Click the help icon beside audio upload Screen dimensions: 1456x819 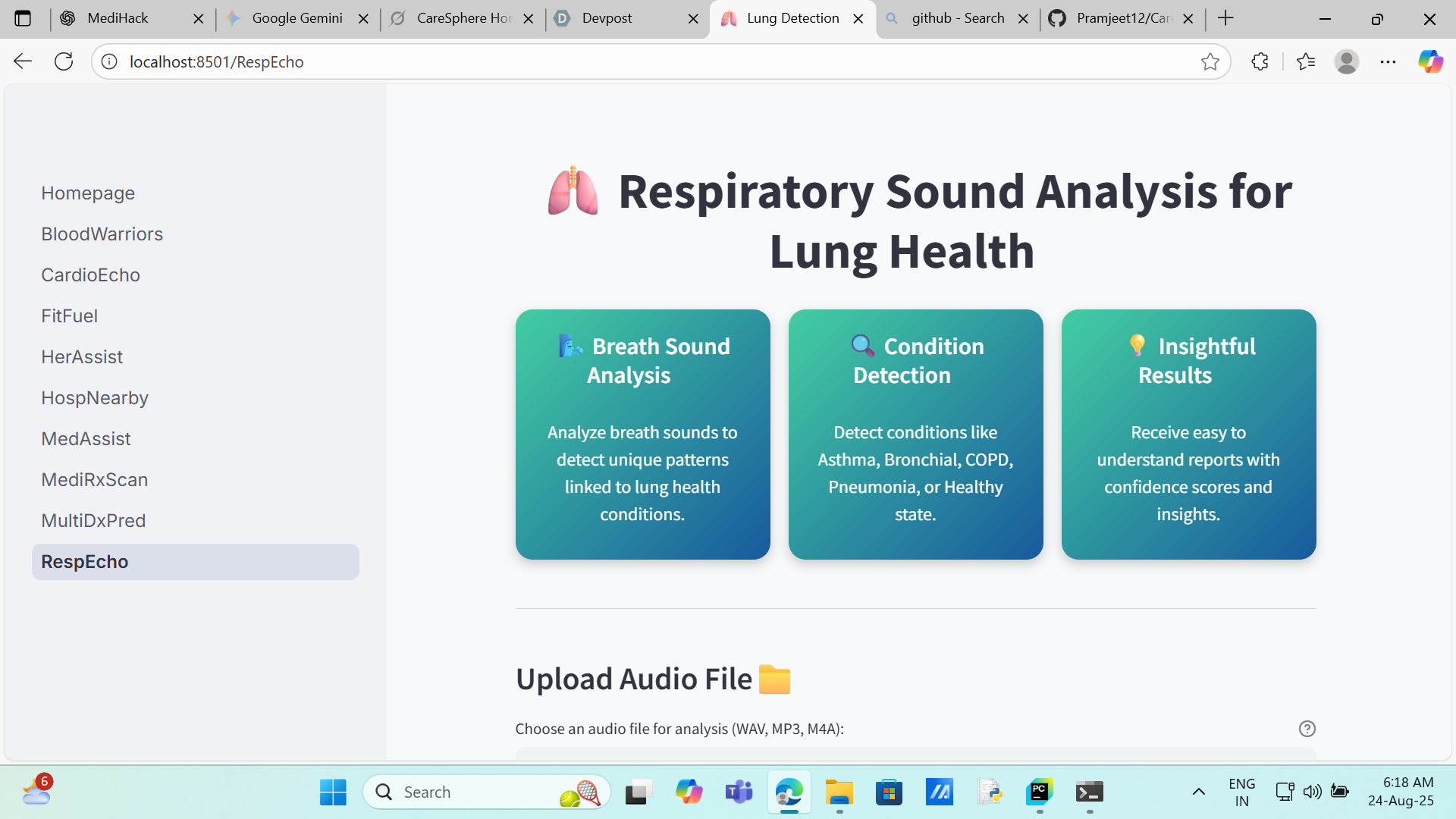pyautogui.click(x=1307, y=729)
